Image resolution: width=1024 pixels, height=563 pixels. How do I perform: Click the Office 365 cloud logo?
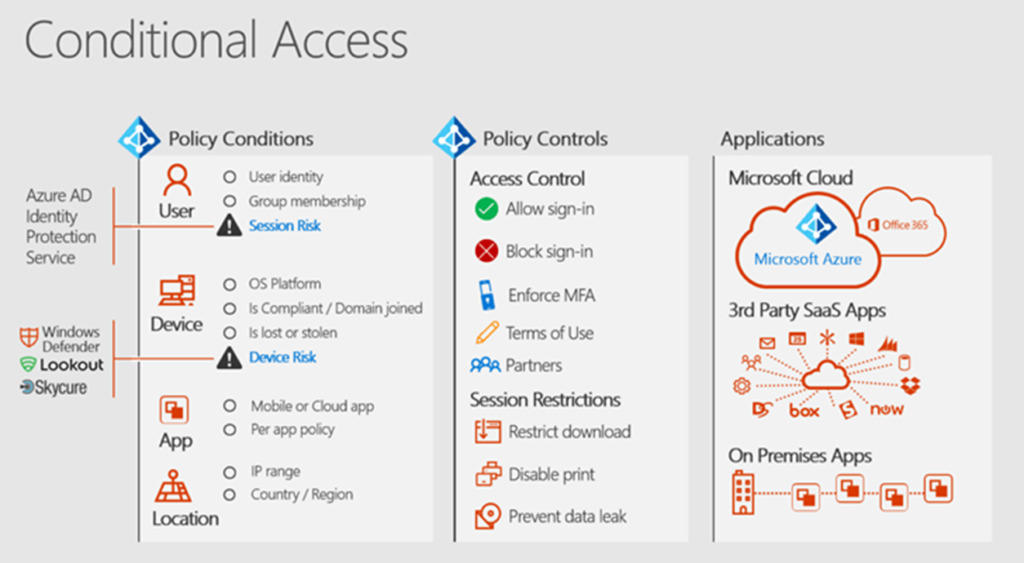click(904, 223)
